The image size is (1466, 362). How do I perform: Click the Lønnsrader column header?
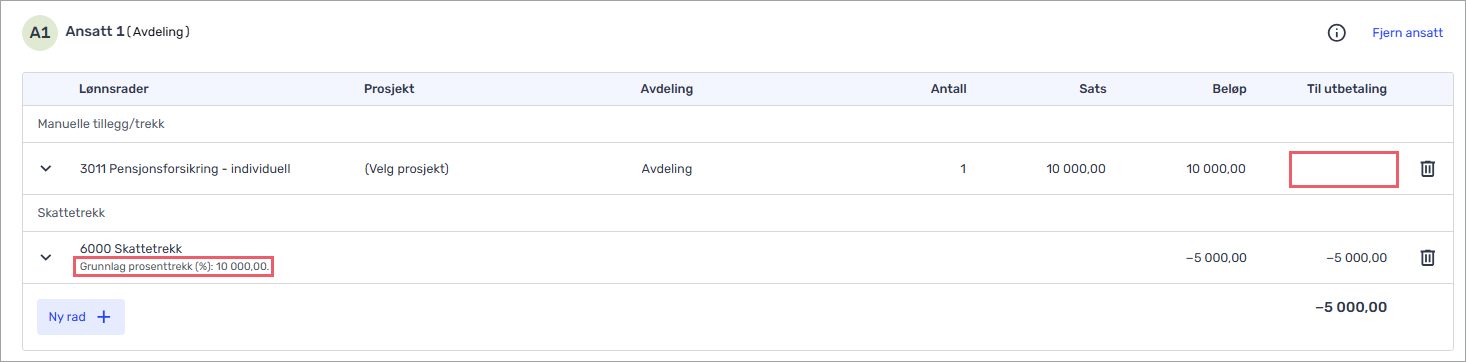point(114,89)
